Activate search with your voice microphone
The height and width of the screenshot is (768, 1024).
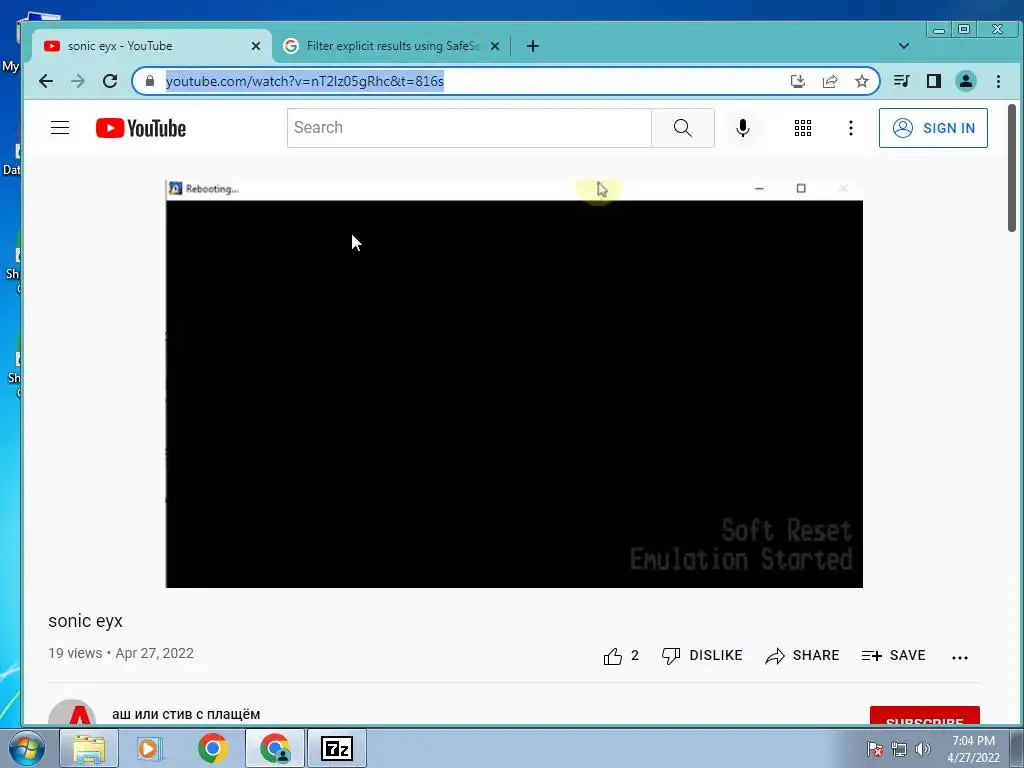point(743,127)
